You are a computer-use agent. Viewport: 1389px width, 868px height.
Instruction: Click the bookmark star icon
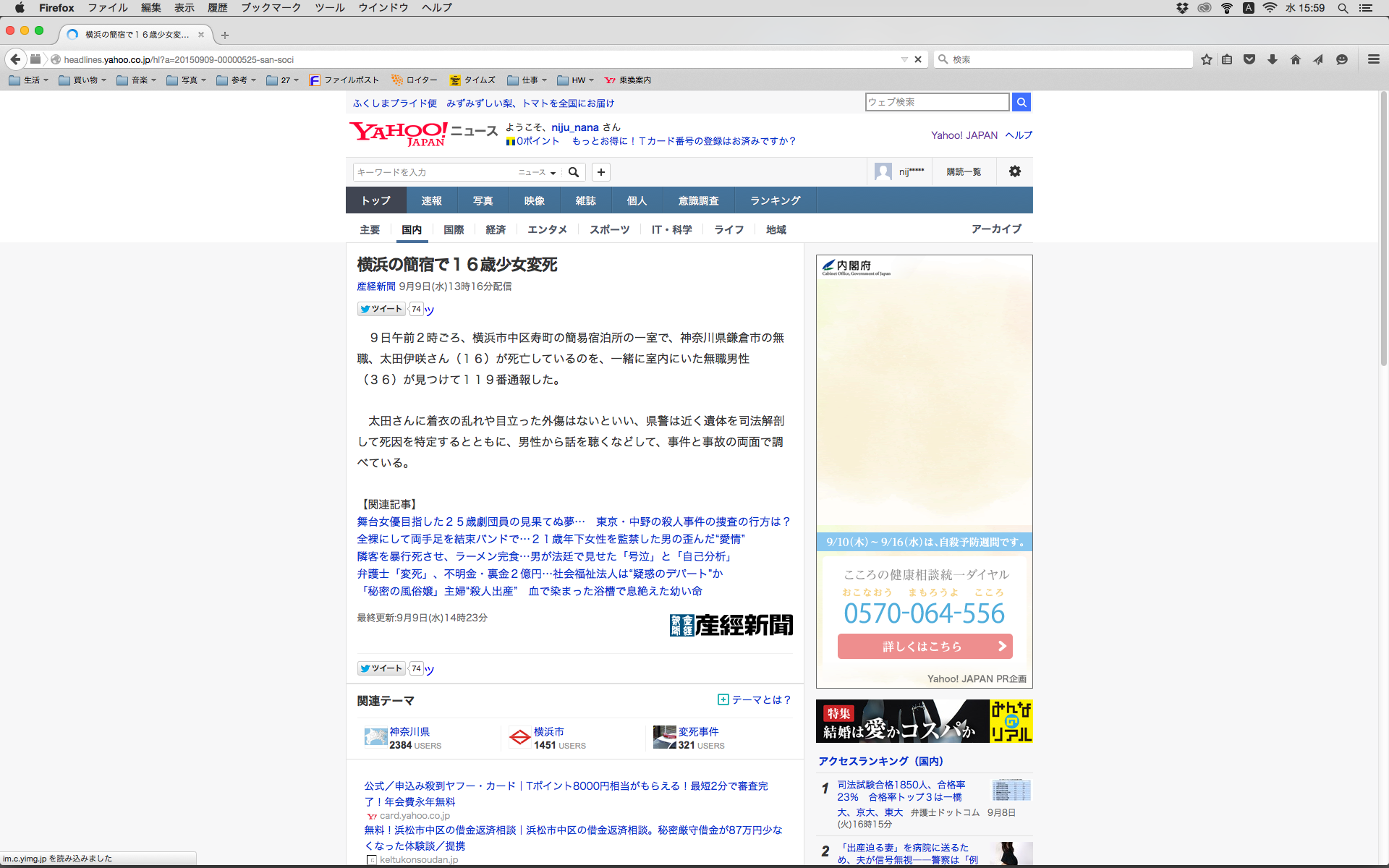(x=1206, y=59)
